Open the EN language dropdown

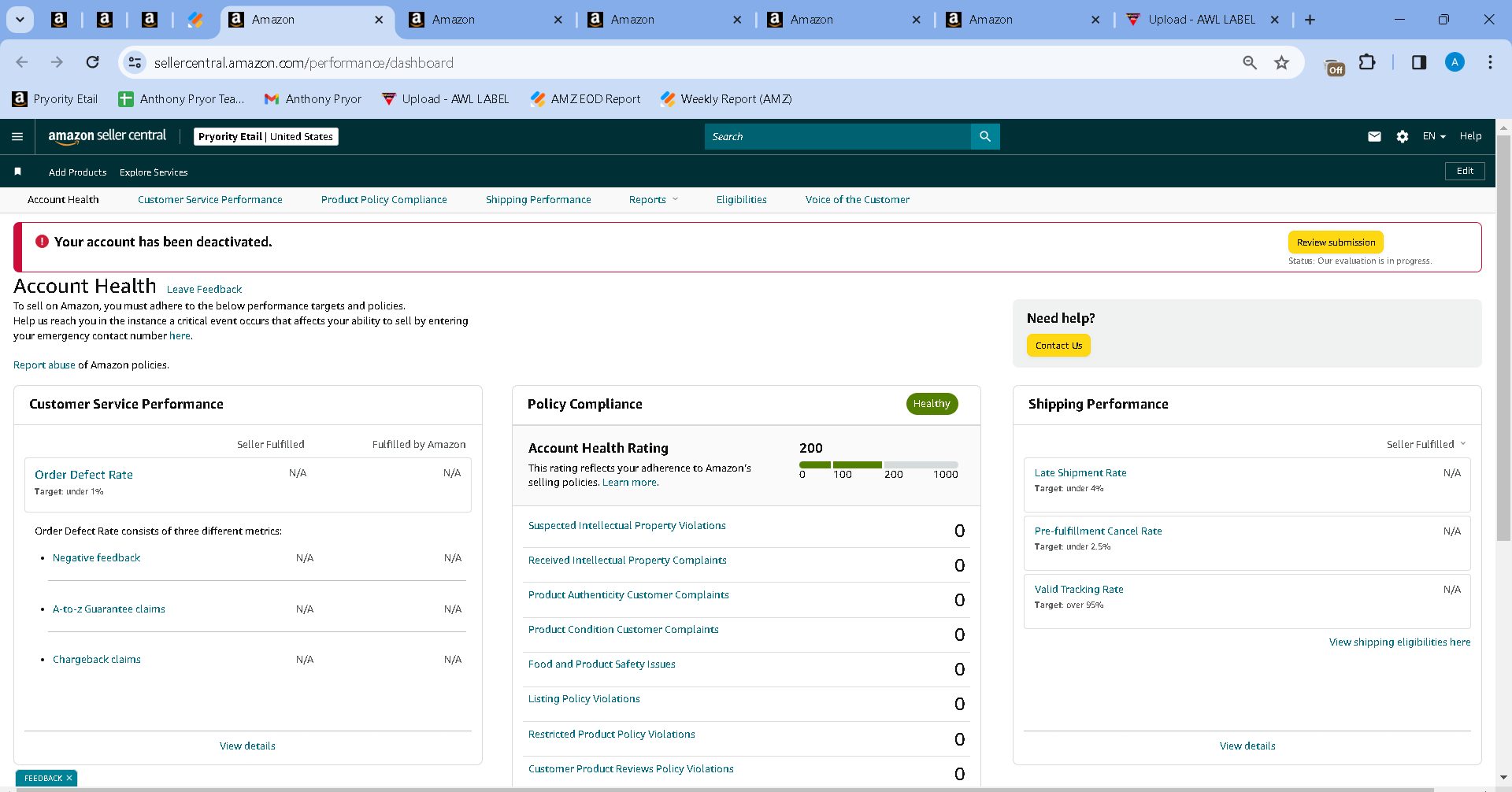pos(1434,136)
